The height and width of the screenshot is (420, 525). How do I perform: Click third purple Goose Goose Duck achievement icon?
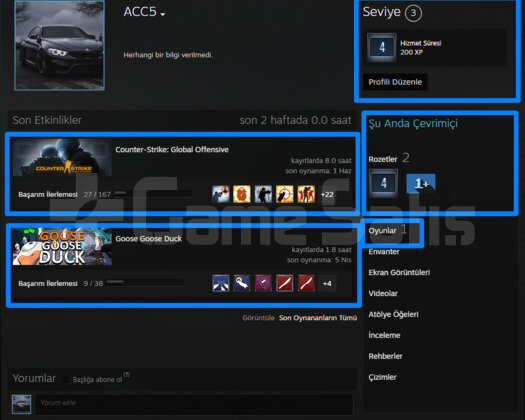[x=263, y=283]
